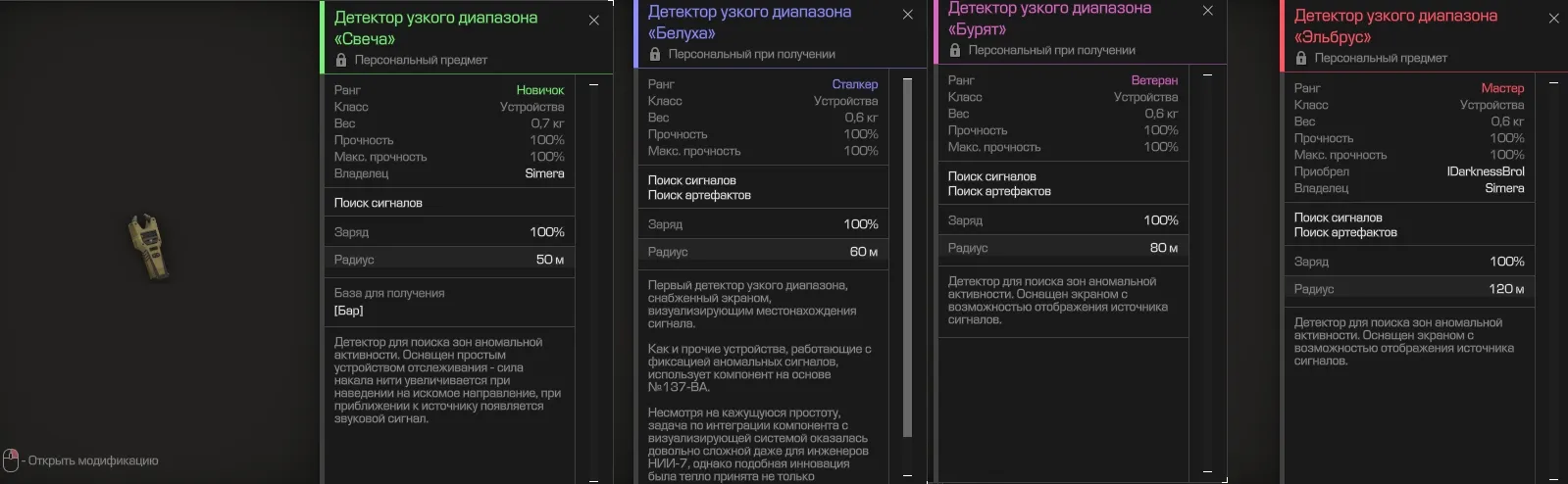Click the «Белуха» description scrollbar thumb
The height and width of the screenshot is (484, 1568).
point(907,257)
